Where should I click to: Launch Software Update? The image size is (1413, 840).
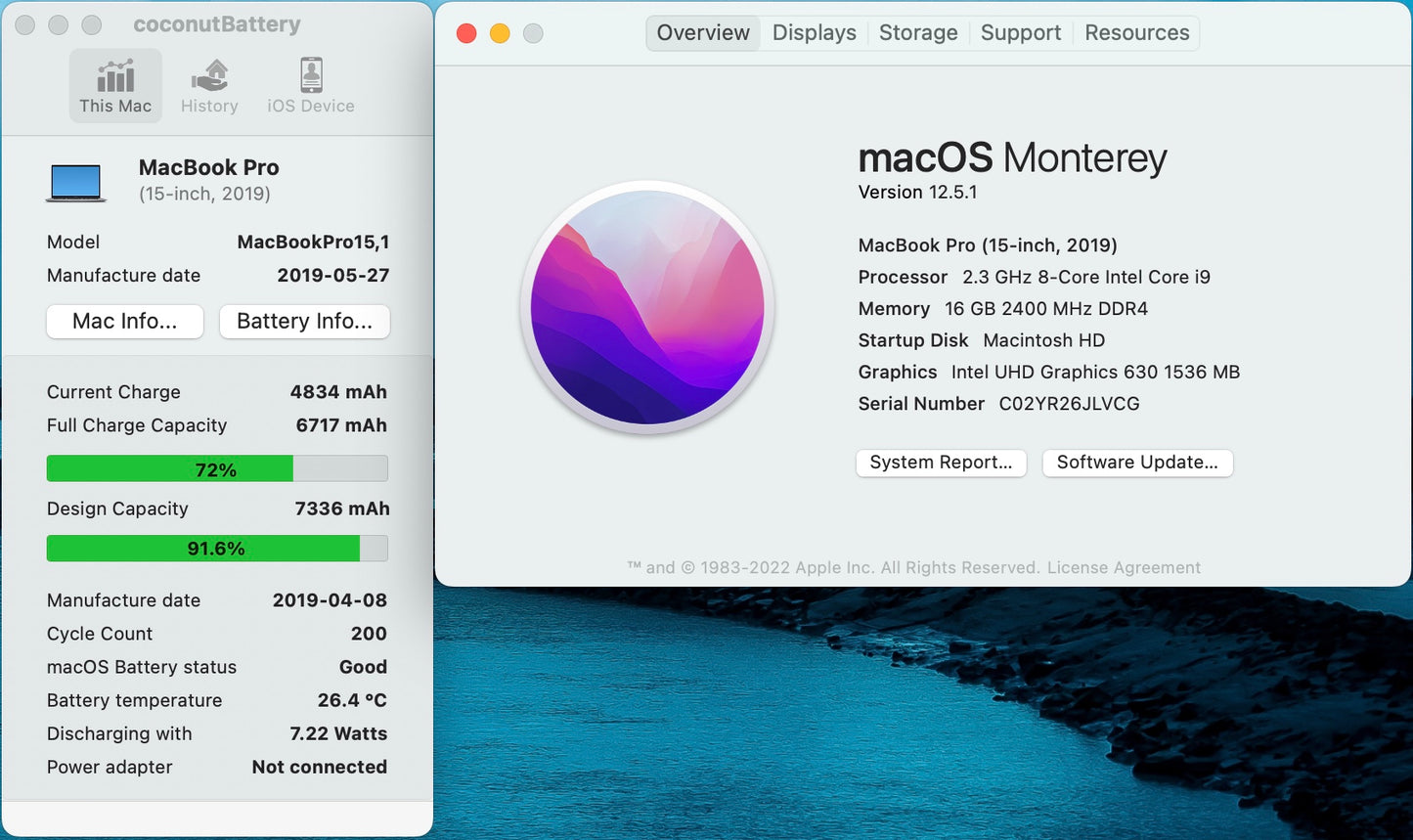point(1137,463)
